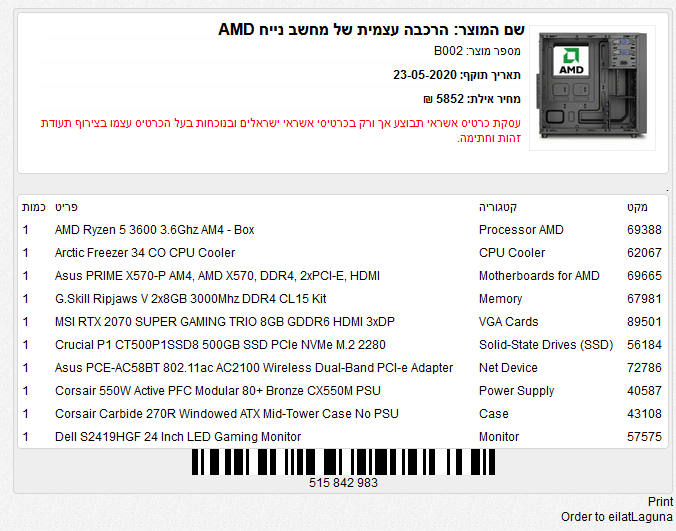Select Corsair Carbide 270R case item
676x531 pixels.
point(227,414)
